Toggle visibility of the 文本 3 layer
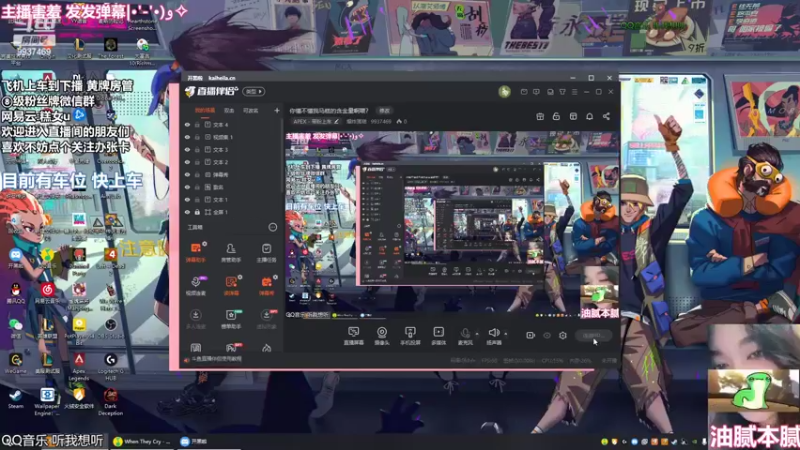This screenshot has width=800, height=450. click(187, 149)
